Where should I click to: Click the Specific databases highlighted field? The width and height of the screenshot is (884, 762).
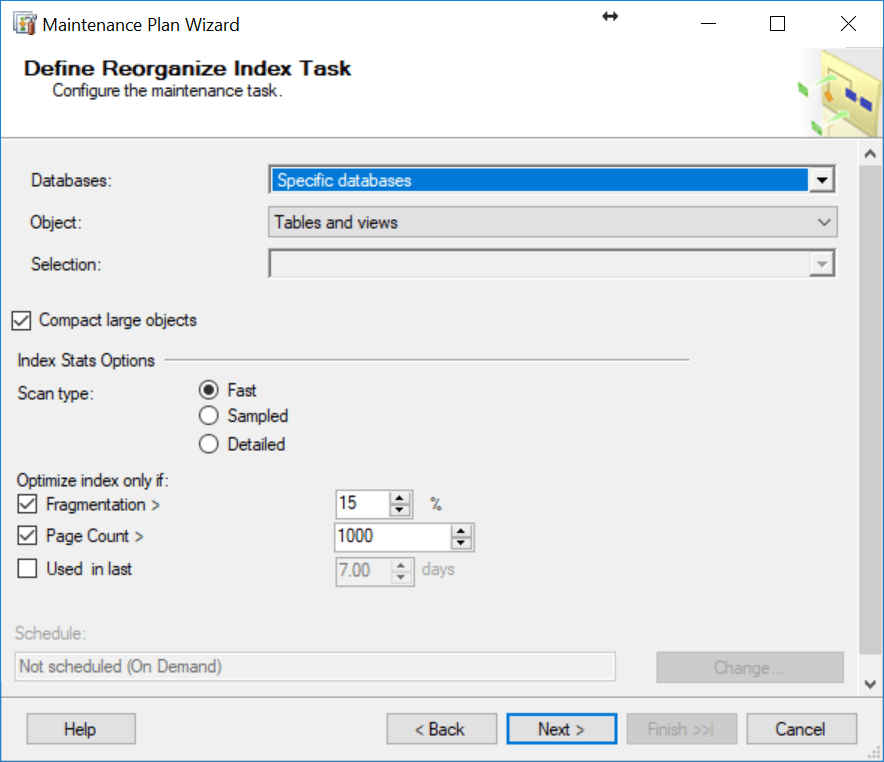pos(540,180)
